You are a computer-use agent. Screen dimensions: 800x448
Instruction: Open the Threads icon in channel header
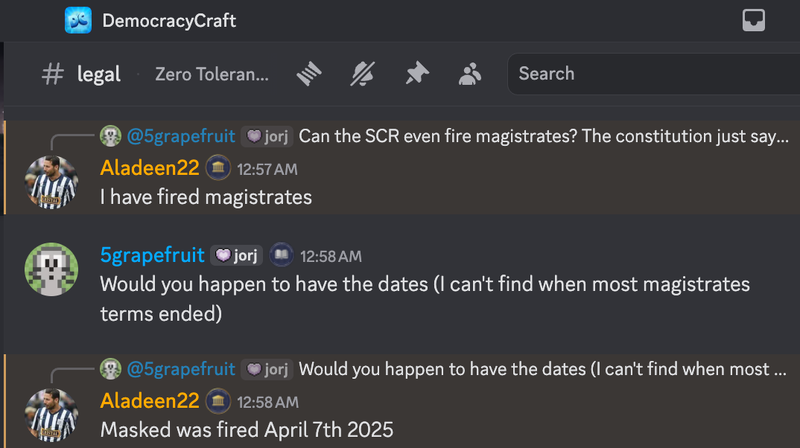click(x=309, y=74)
